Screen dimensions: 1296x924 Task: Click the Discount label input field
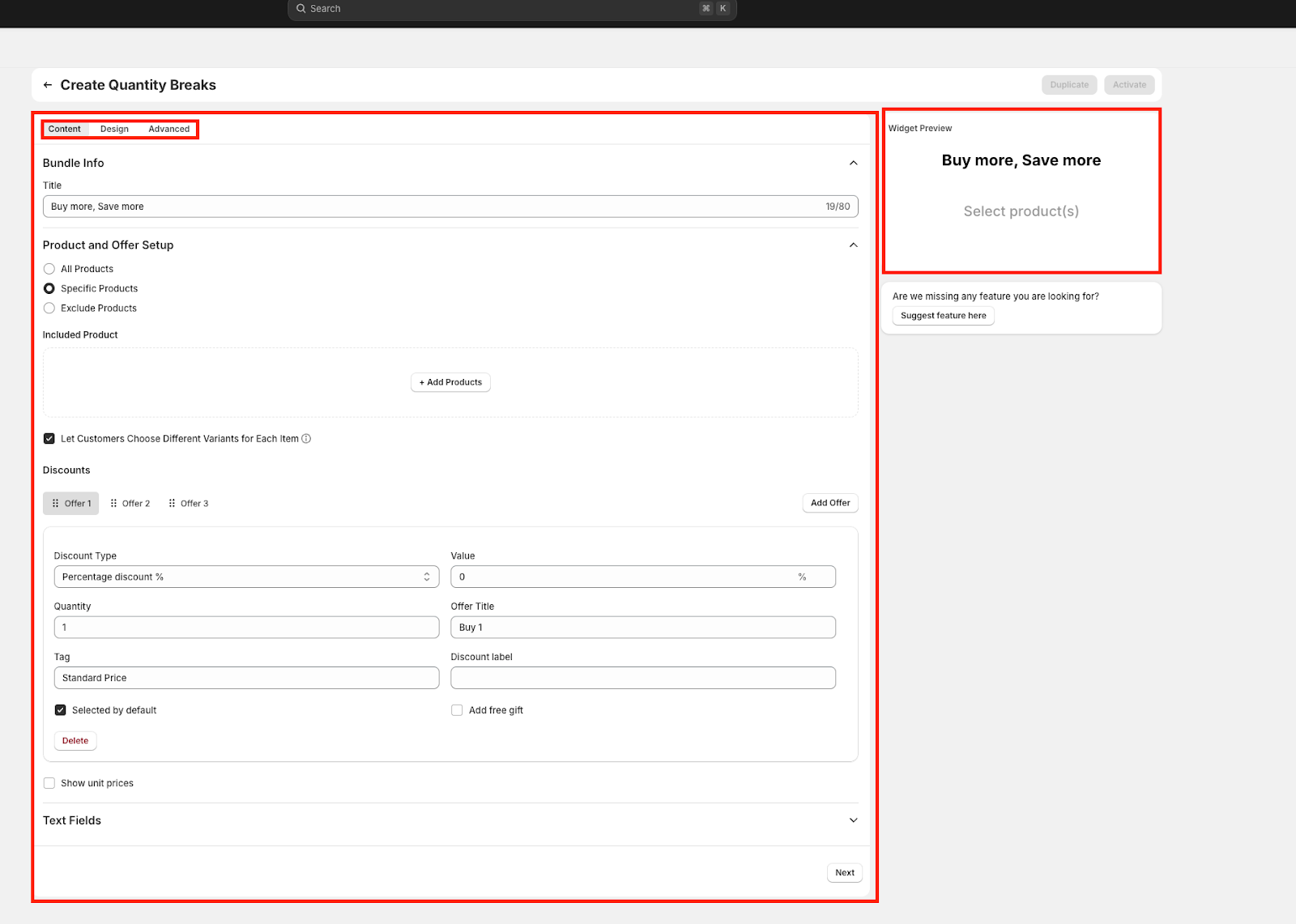(642, 679)
